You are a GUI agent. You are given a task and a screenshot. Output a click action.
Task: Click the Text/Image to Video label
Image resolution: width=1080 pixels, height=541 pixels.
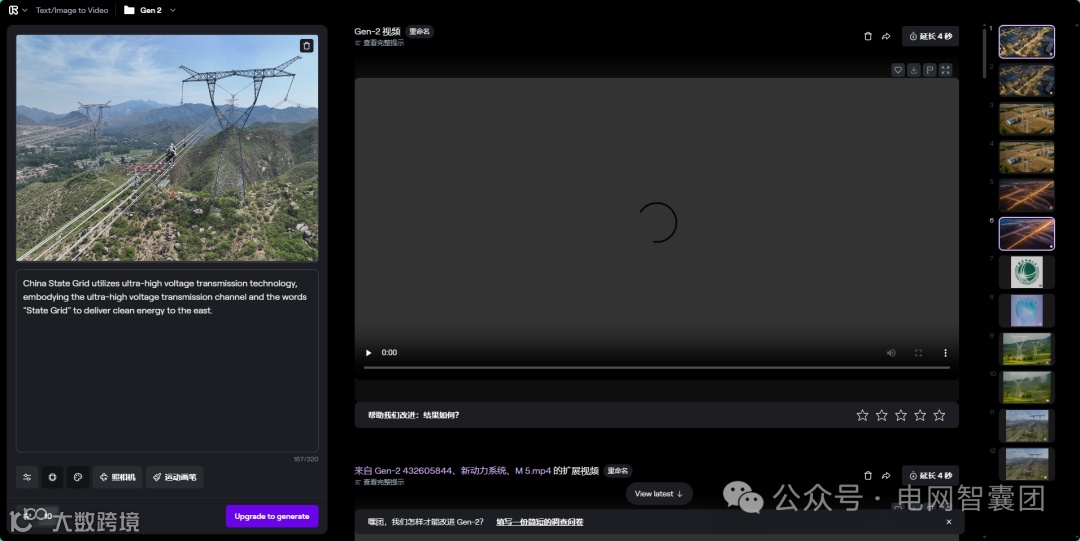coord(72,10)
